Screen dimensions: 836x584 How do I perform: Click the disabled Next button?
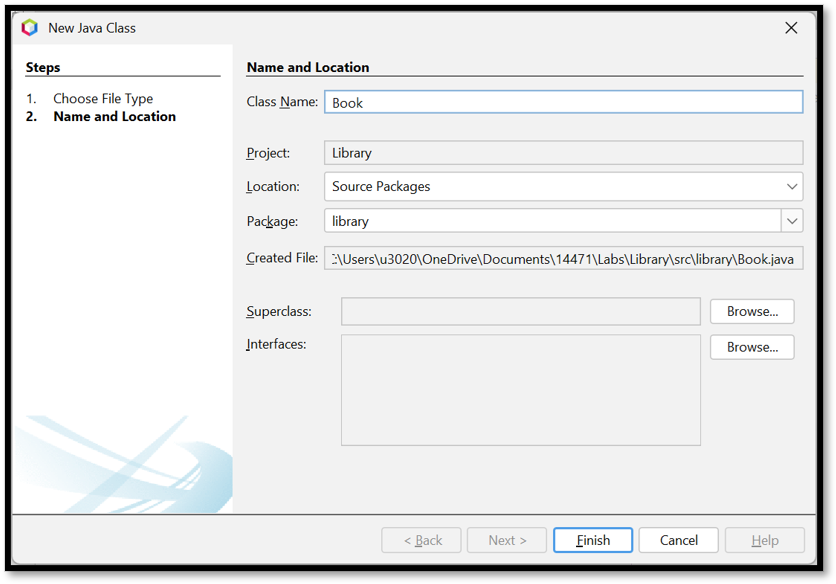[507, 540]
